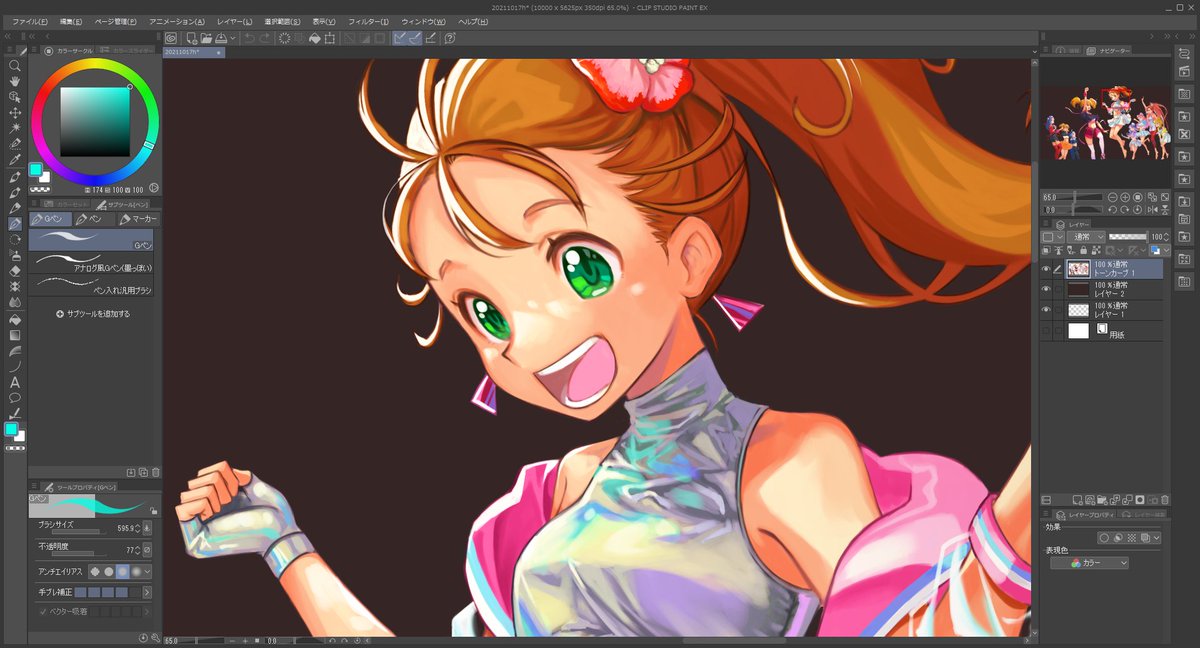
Task: Select the Text tool (A)
Action: (x=15, y=382)
